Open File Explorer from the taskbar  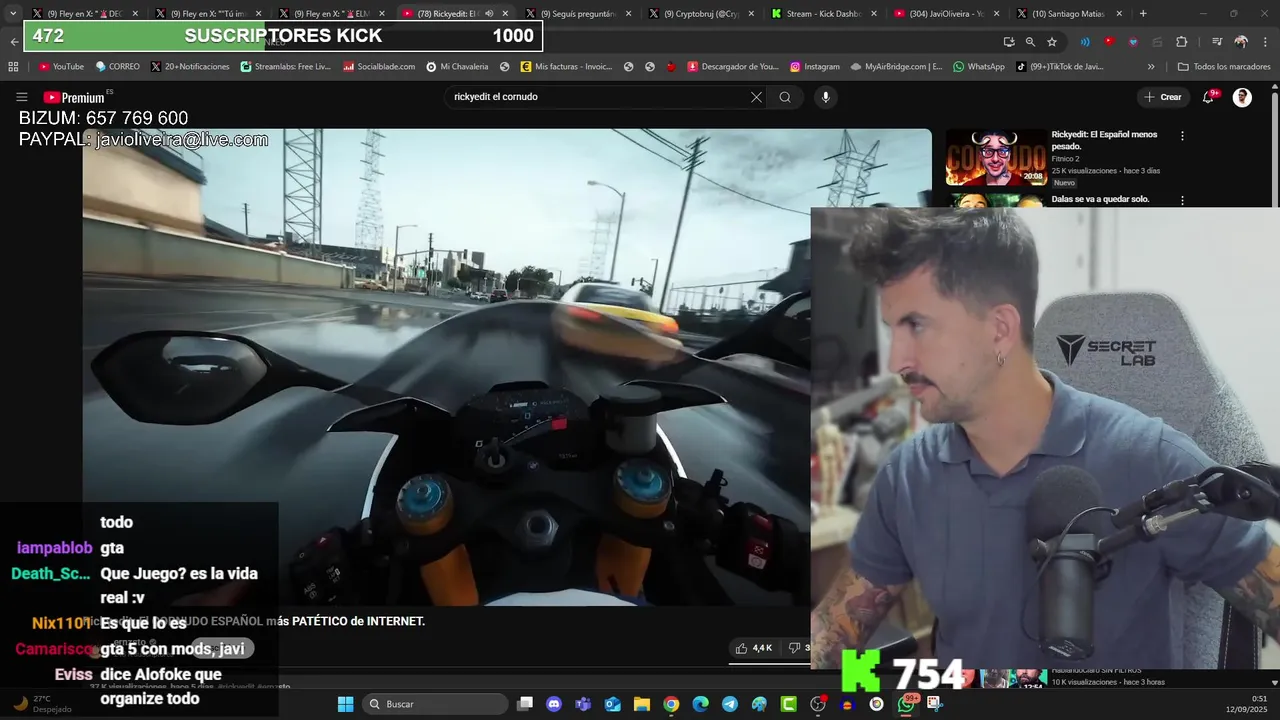click(642, 704)
